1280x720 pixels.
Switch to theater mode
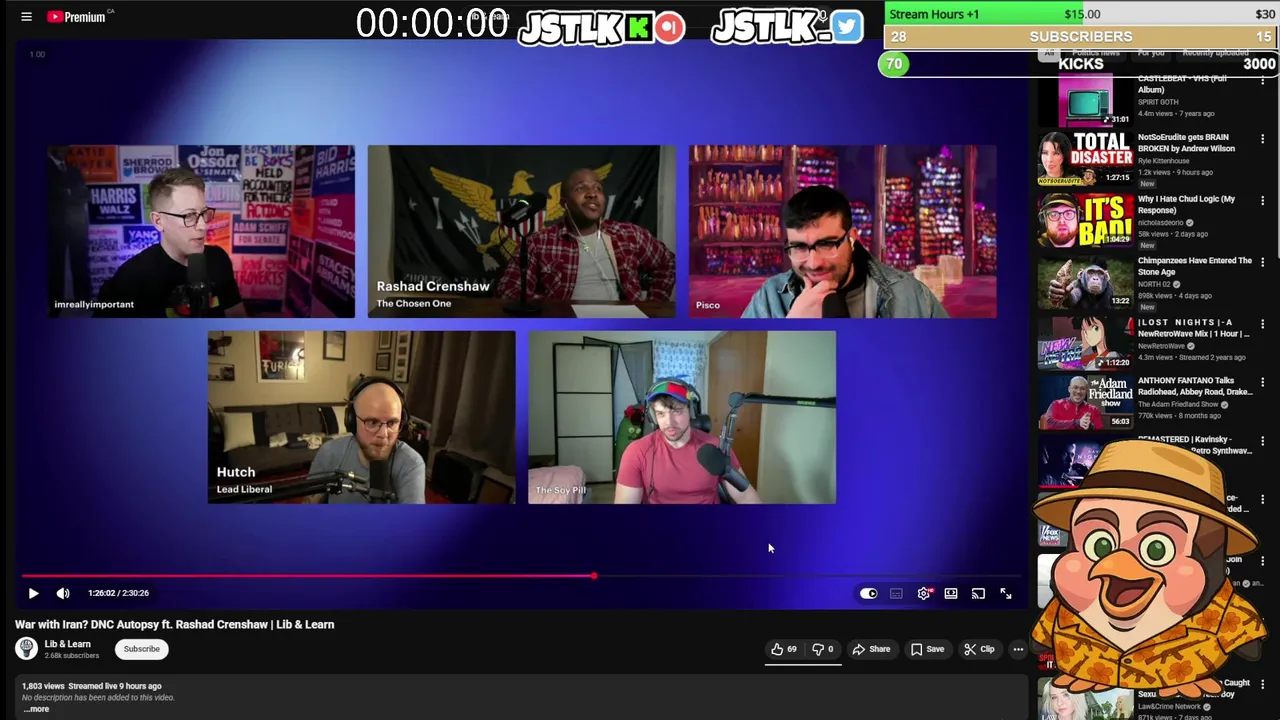951,594
